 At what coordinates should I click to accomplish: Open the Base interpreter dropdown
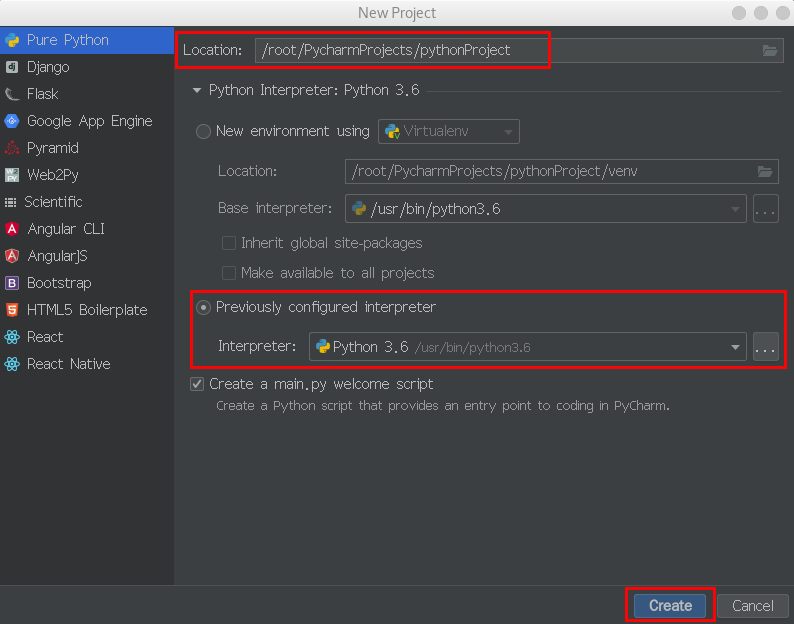545,209
